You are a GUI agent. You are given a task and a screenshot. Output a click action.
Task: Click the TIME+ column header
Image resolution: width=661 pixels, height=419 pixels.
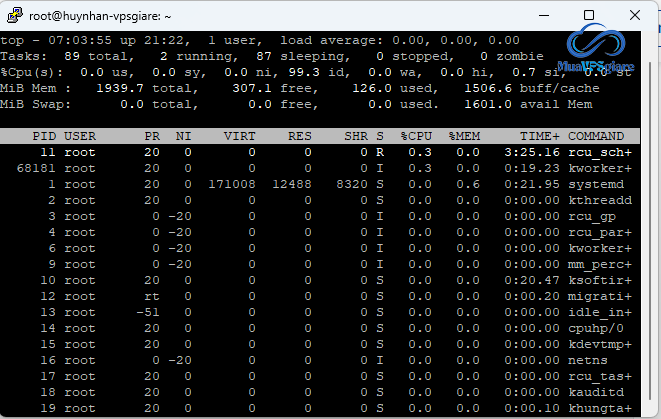540,135
